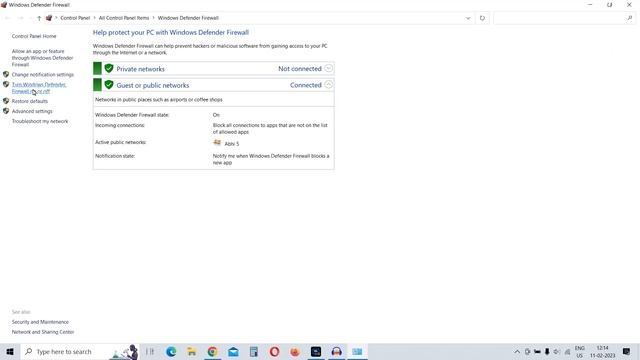Open Firefox from taskbar
This screenshot has height=360, width=640.
[x=295, y=351]
